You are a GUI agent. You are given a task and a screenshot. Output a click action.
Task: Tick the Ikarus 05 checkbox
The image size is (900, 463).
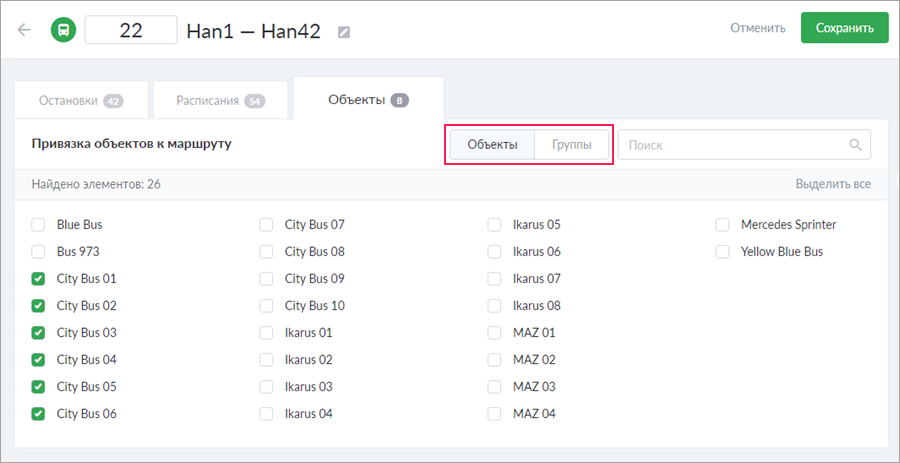click(x=495, y=225)
